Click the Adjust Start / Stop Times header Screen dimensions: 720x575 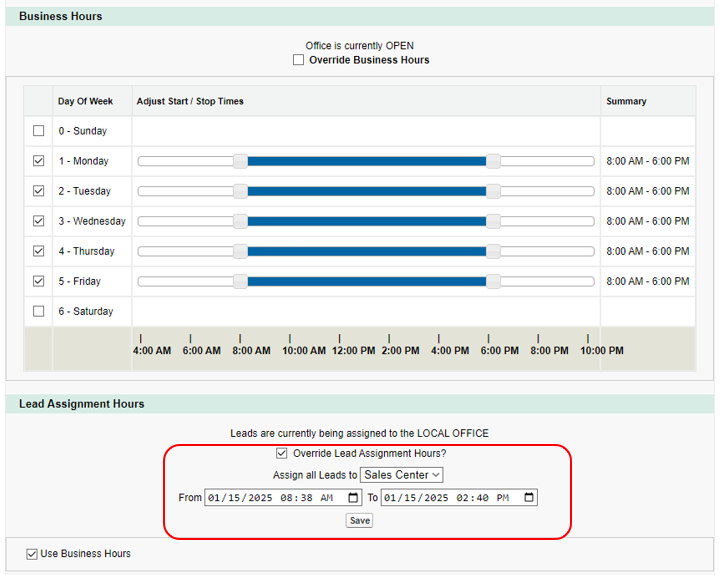pyautogui.click(x=190, y=101)
